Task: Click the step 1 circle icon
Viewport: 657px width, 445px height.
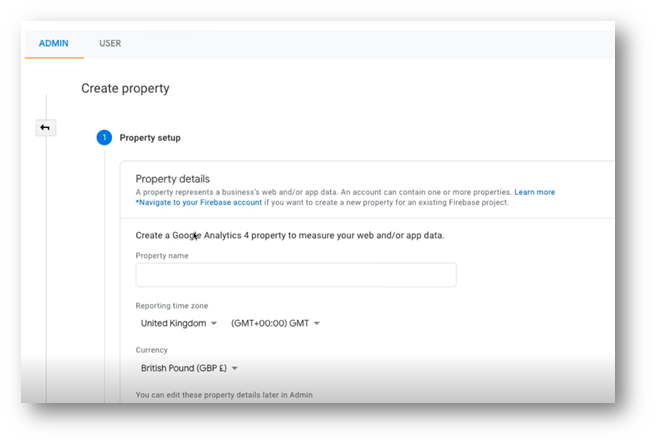Action: tap(104, 138)
